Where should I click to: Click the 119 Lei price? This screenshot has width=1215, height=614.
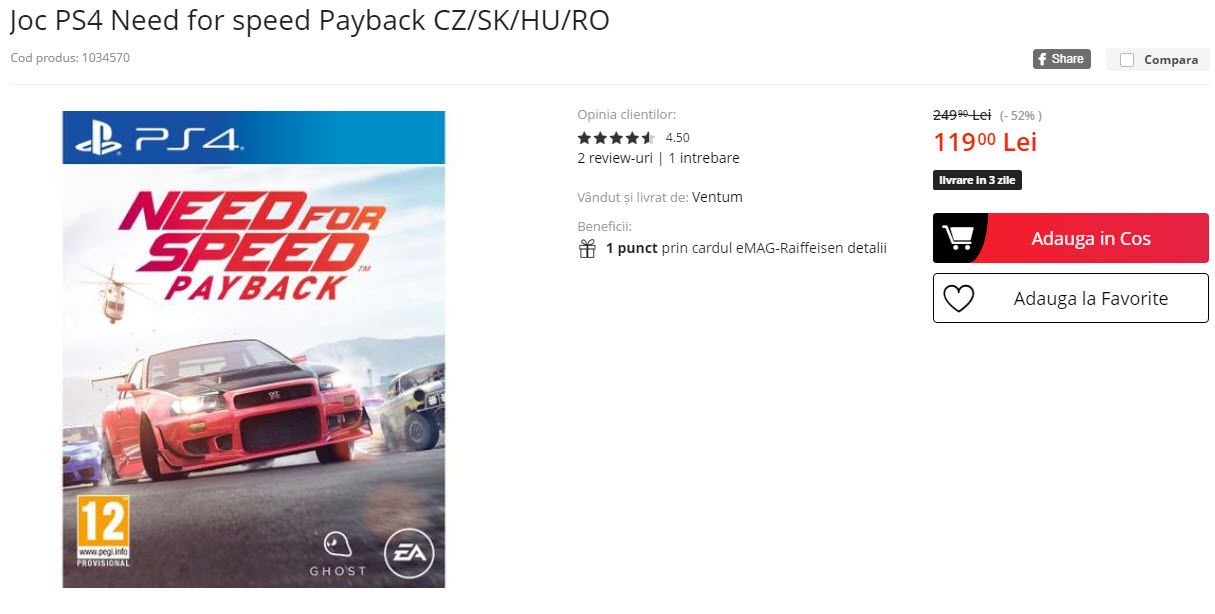985,142
